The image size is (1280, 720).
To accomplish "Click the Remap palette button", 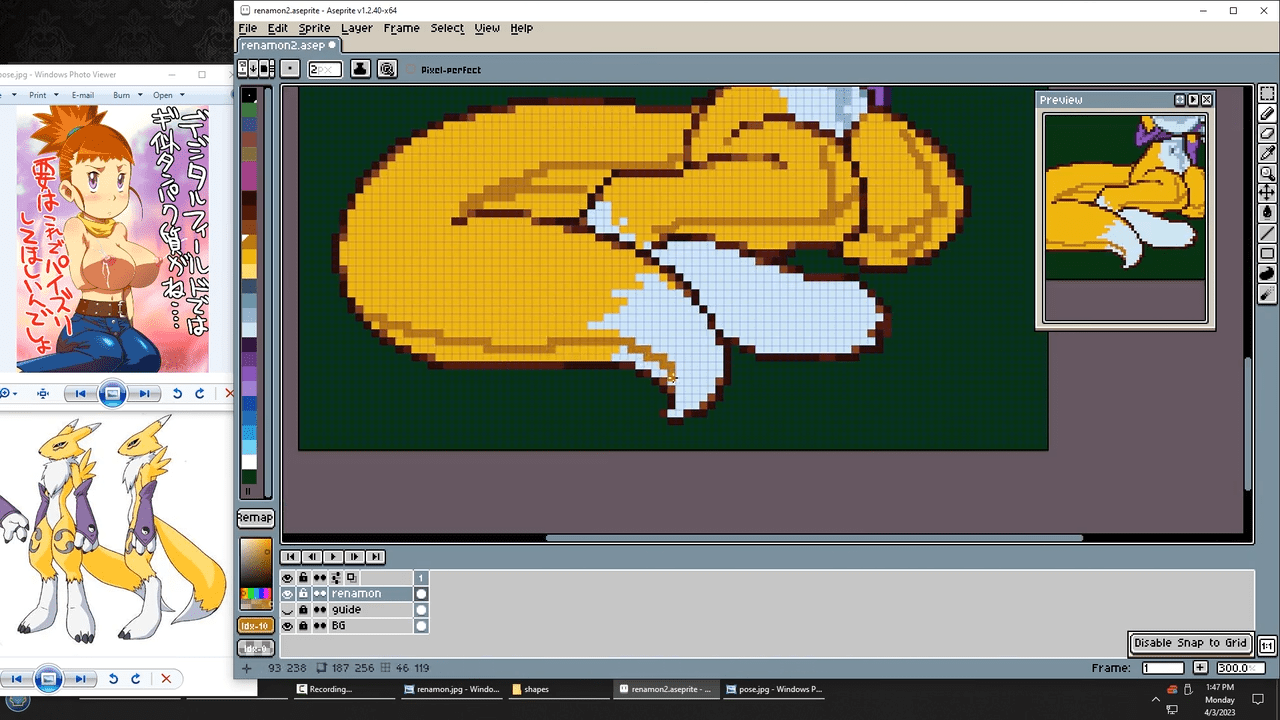I will (255, 518).
